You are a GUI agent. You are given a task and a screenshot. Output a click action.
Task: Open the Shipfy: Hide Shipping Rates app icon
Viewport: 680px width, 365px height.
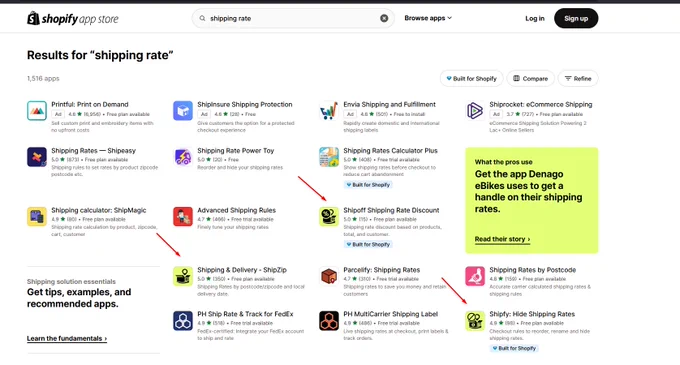[x=475, y=320]
